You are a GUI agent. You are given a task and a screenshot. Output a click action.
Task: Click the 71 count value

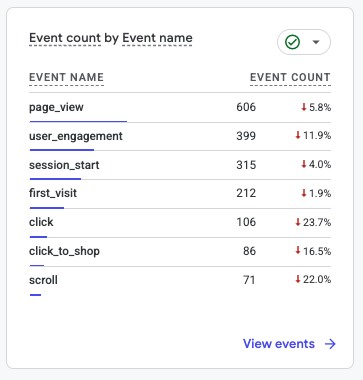[x=249, y=280]
